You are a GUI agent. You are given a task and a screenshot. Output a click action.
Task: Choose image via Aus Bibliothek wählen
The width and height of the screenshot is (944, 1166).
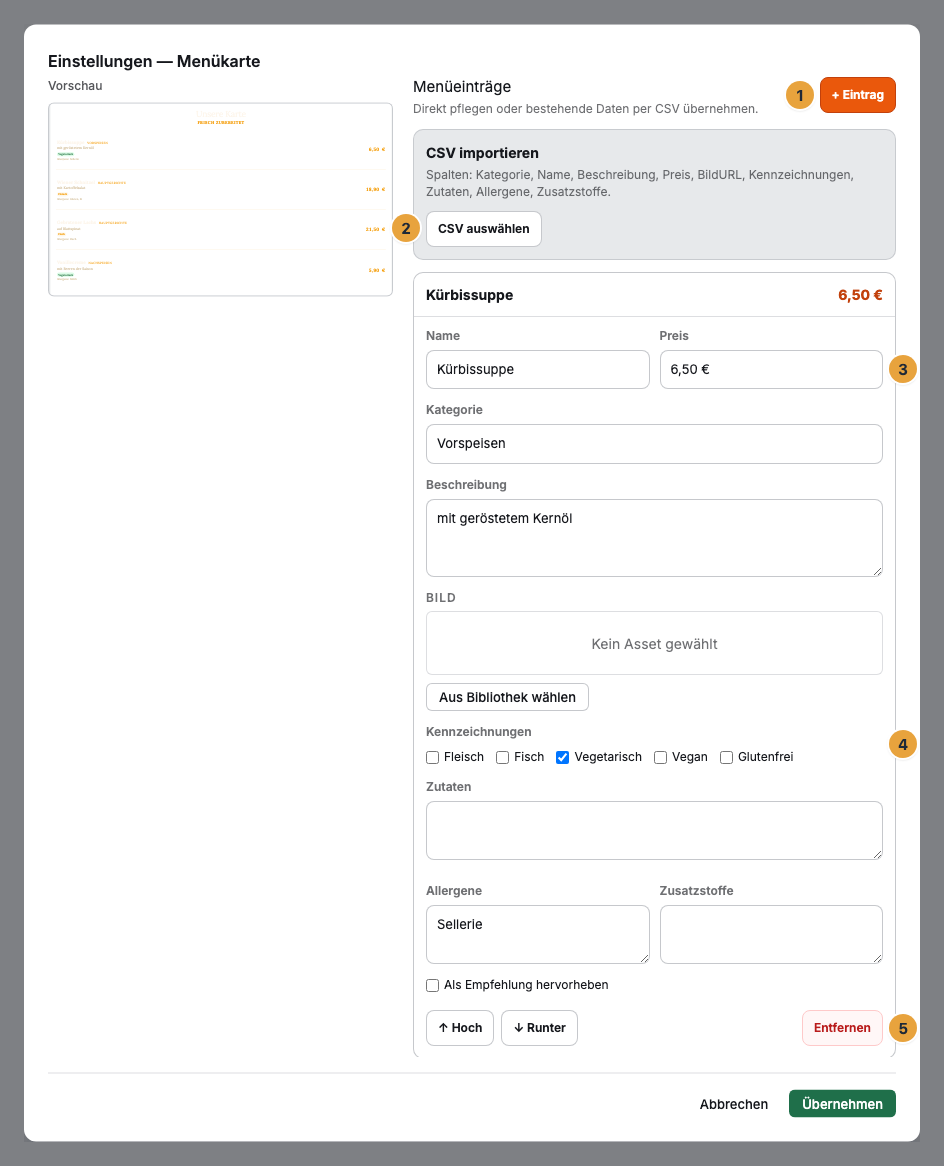[x=507, y=697]
